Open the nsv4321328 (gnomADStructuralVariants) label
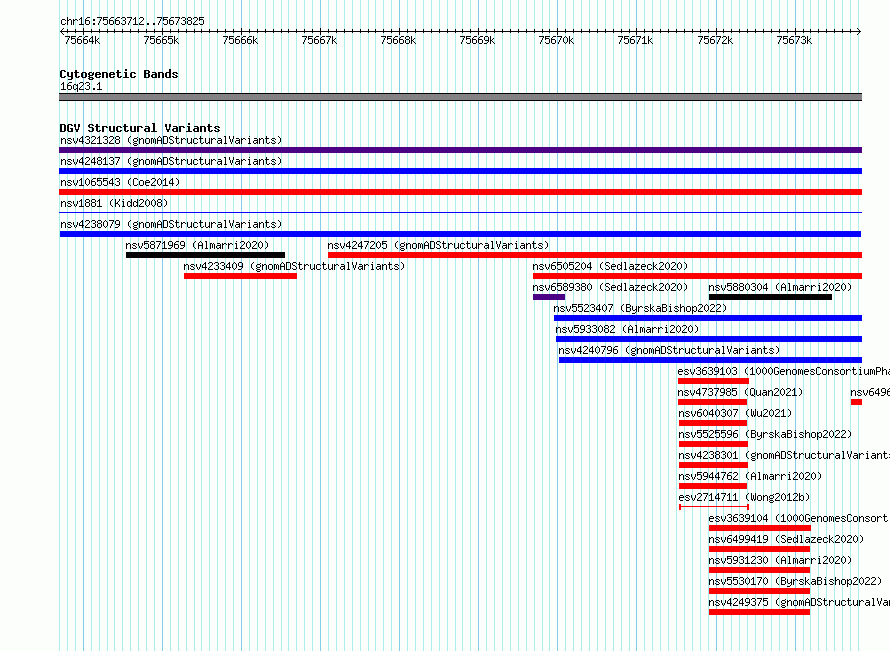 point(171,140)
